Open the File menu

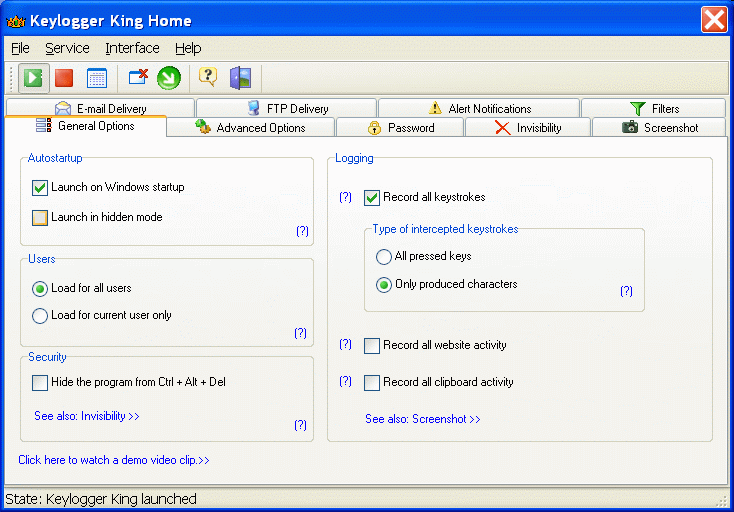click(20, 48)
